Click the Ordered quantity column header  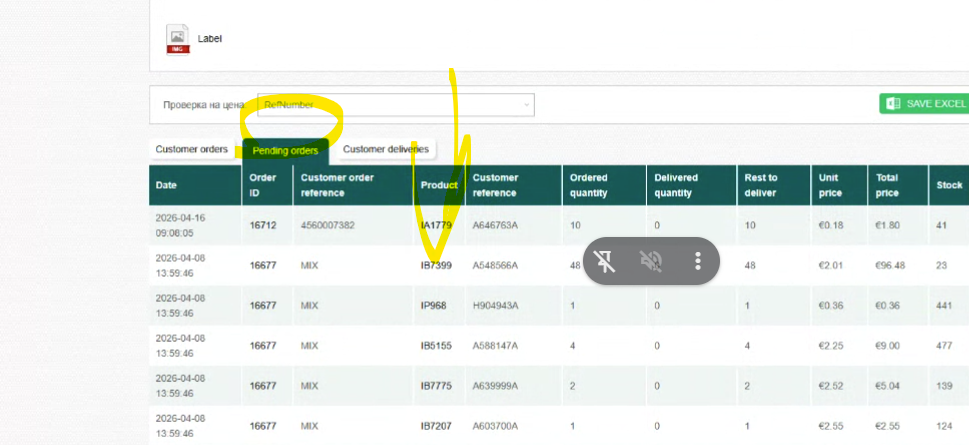point(588,185)
